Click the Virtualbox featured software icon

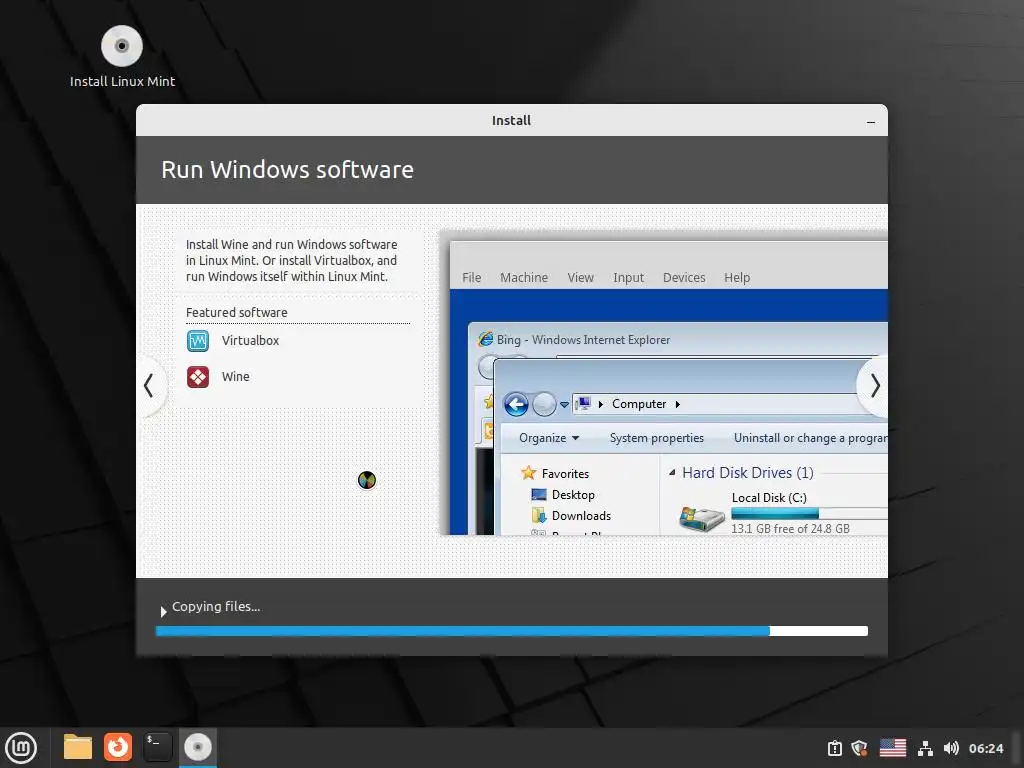click(x=198, y=341)
